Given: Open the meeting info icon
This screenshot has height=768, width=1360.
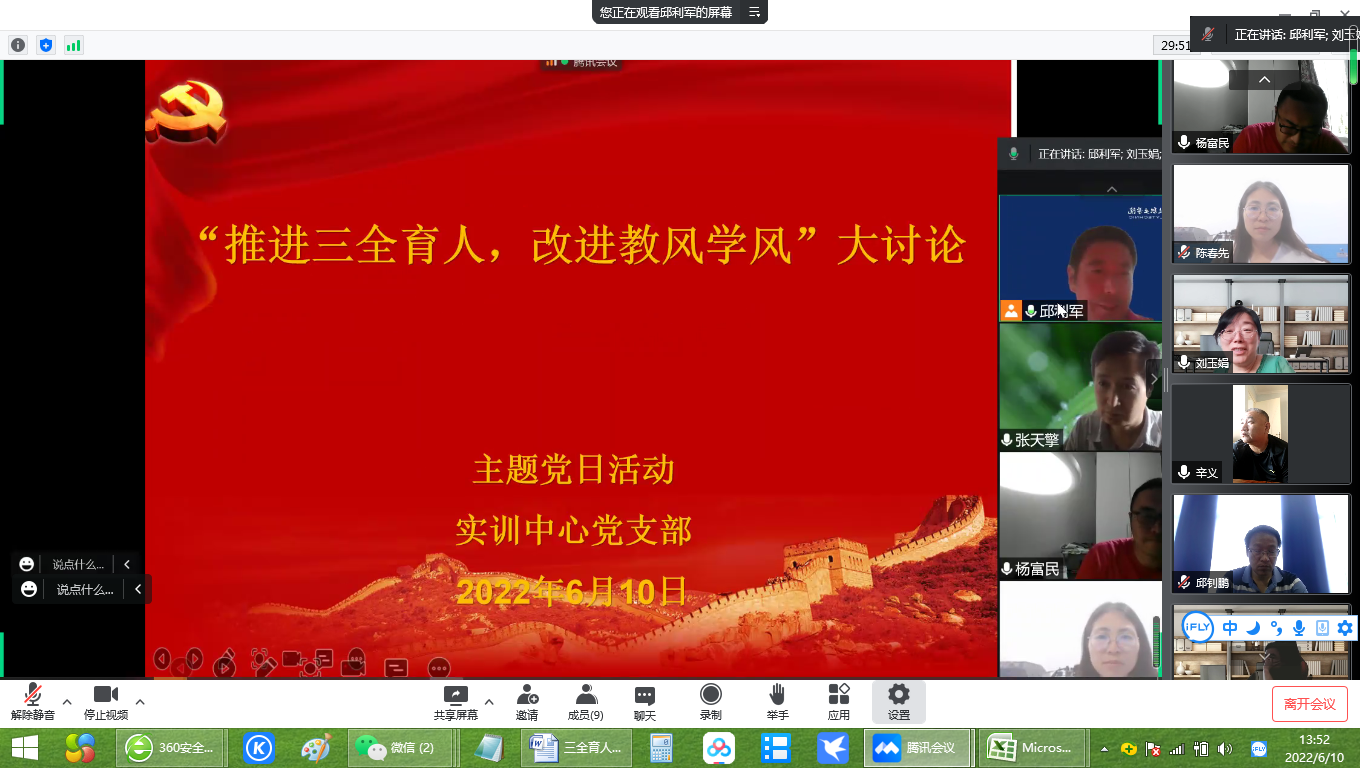Looking at the screenshot, I should [18, 45].
